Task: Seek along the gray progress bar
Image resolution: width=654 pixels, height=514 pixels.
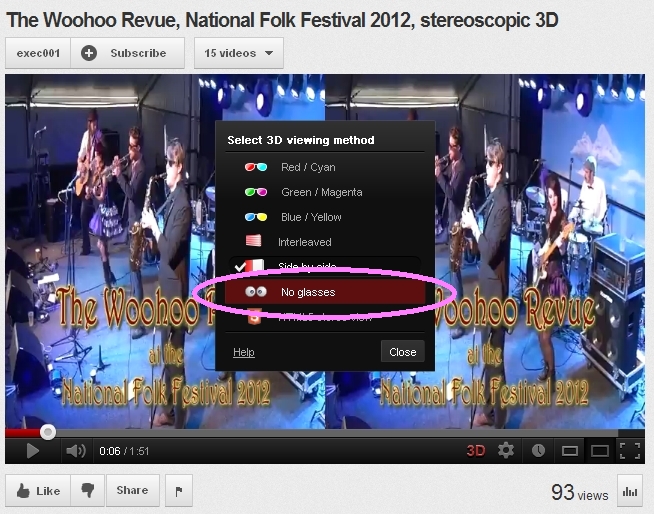Action: click(325, 433)
